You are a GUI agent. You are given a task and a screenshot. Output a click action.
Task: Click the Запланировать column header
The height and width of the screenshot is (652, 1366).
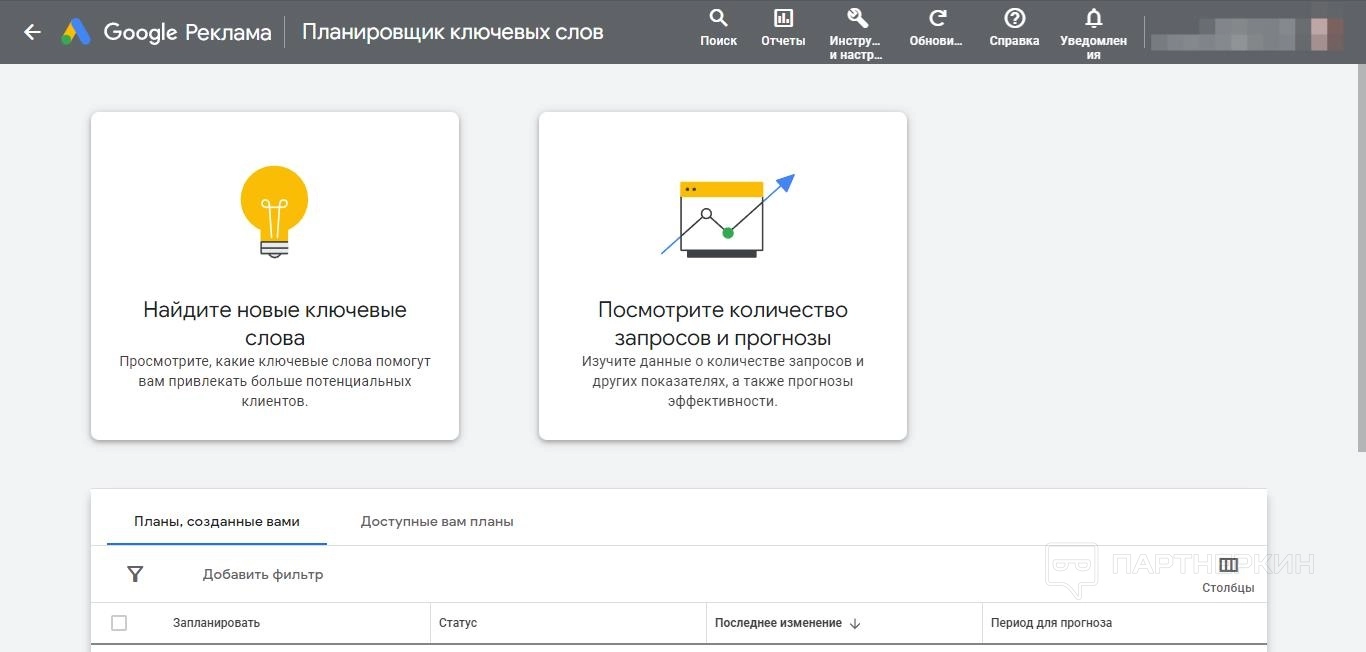(216, 623)
